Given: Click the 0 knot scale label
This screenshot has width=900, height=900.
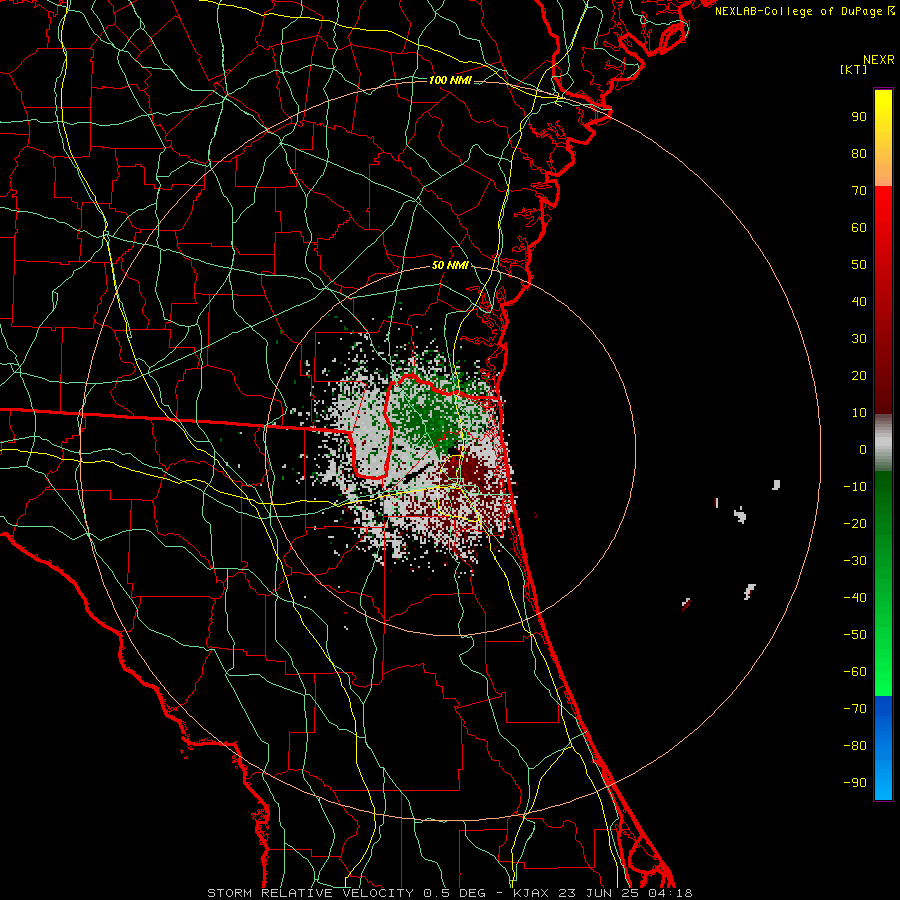Looking at the screenshot, I should [863, 449].
